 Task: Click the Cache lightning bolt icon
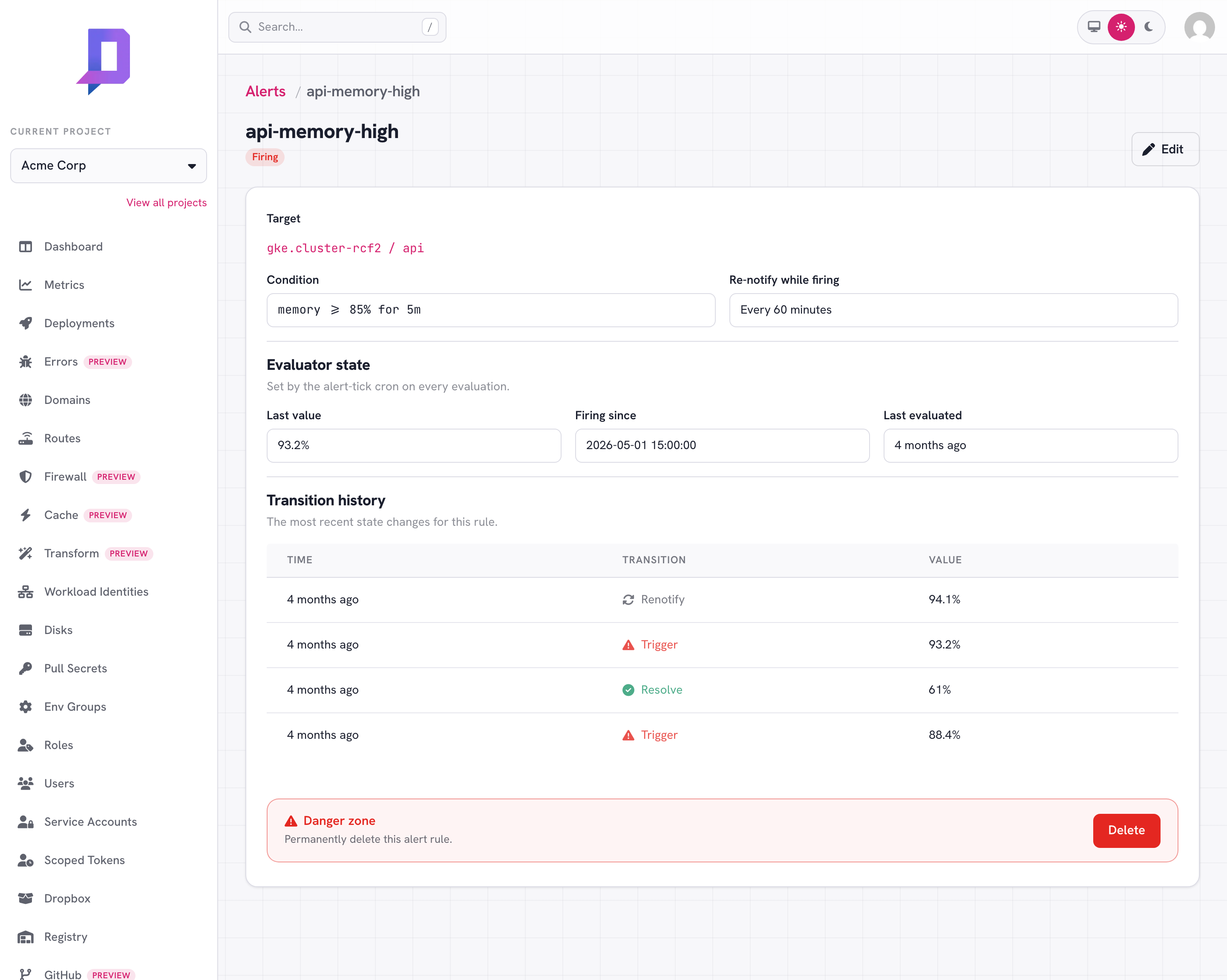pyautogui.click(x=26, y=515)
